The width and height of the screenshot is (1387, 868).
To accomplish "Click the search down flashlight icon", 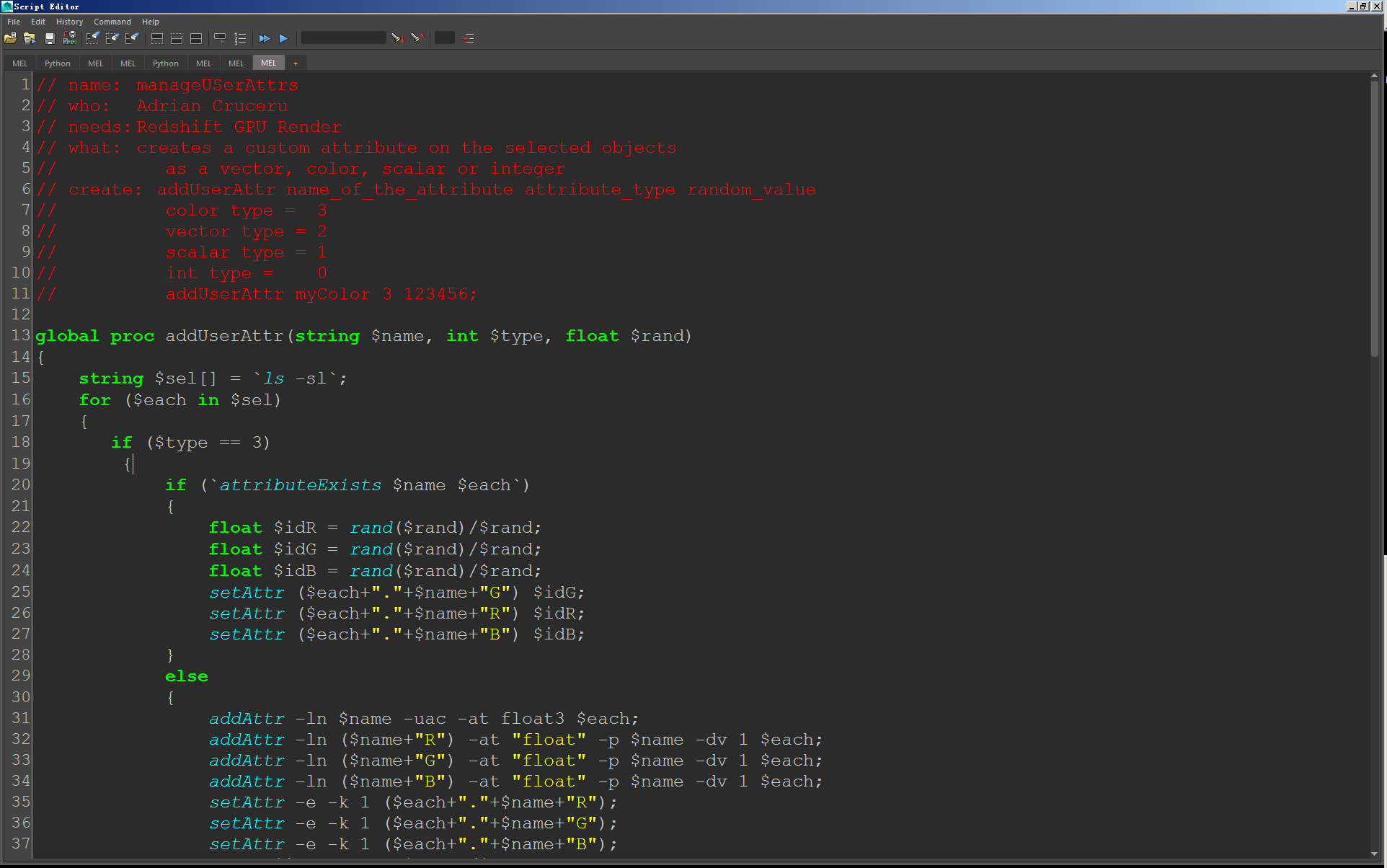I will point(397,38).
